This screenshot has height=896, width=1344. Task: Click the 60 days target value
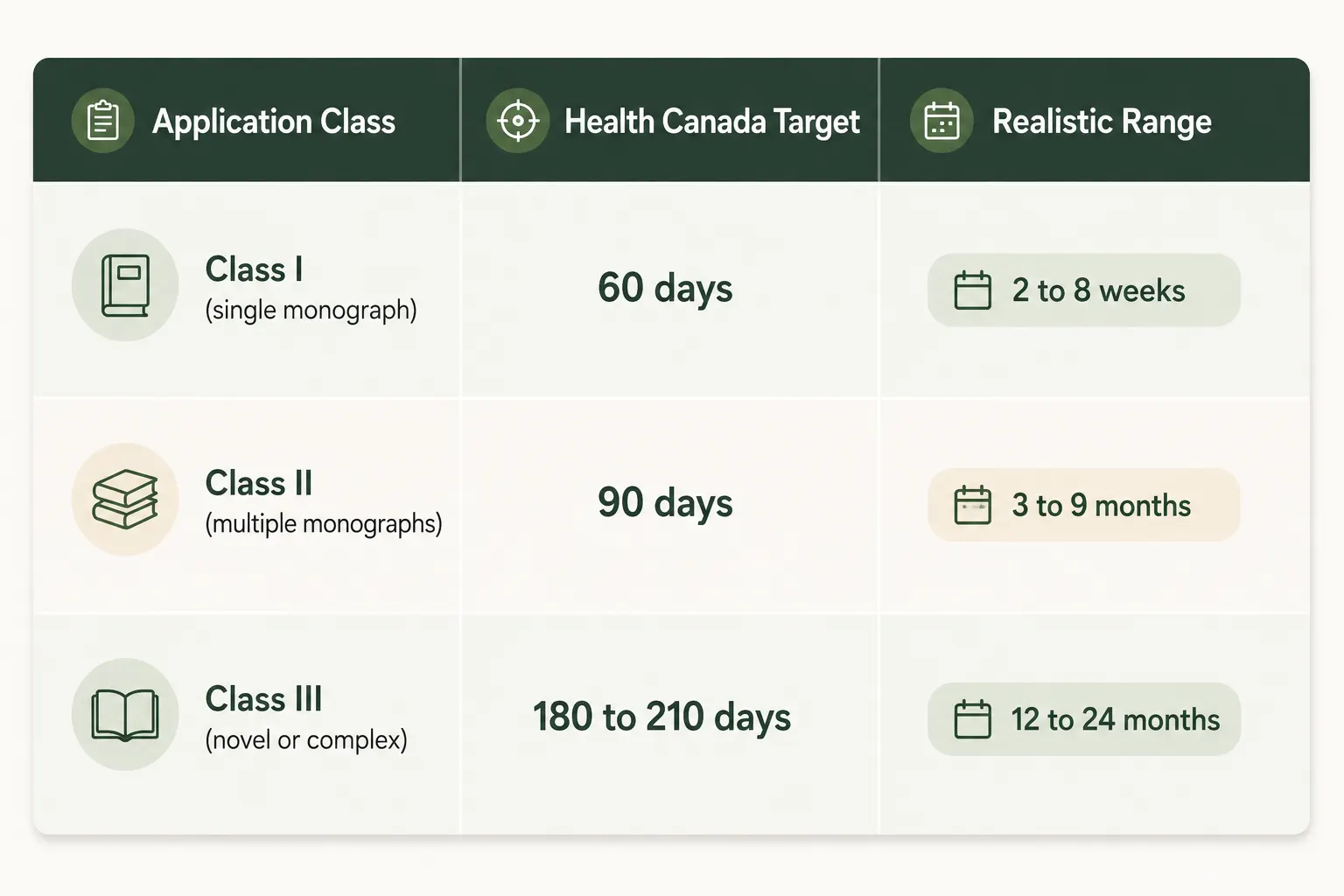[665, 289]
